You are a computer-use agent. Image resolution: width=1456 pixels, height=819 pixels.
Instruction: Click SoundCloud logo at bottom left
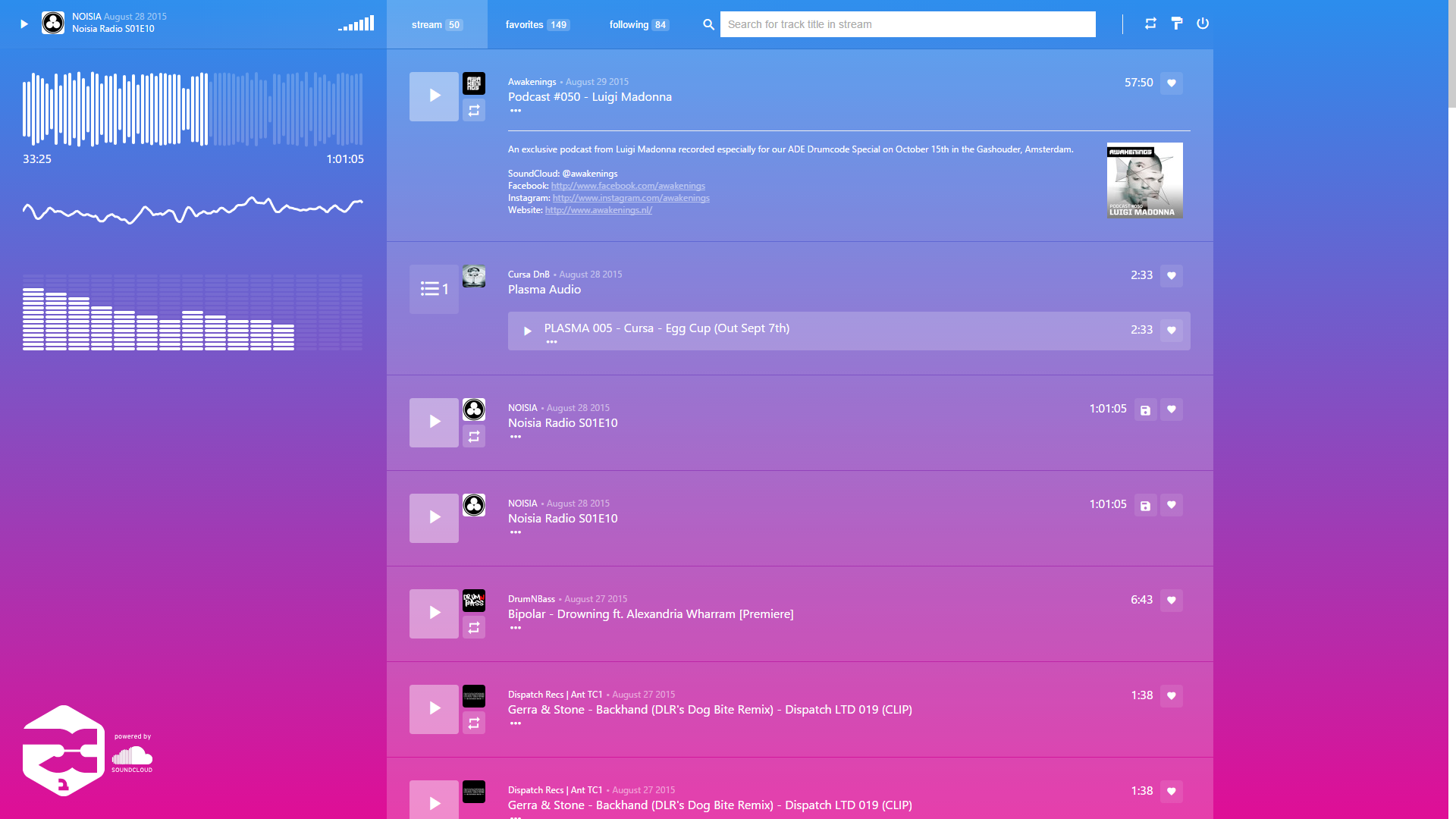click(x=132, y=758)
